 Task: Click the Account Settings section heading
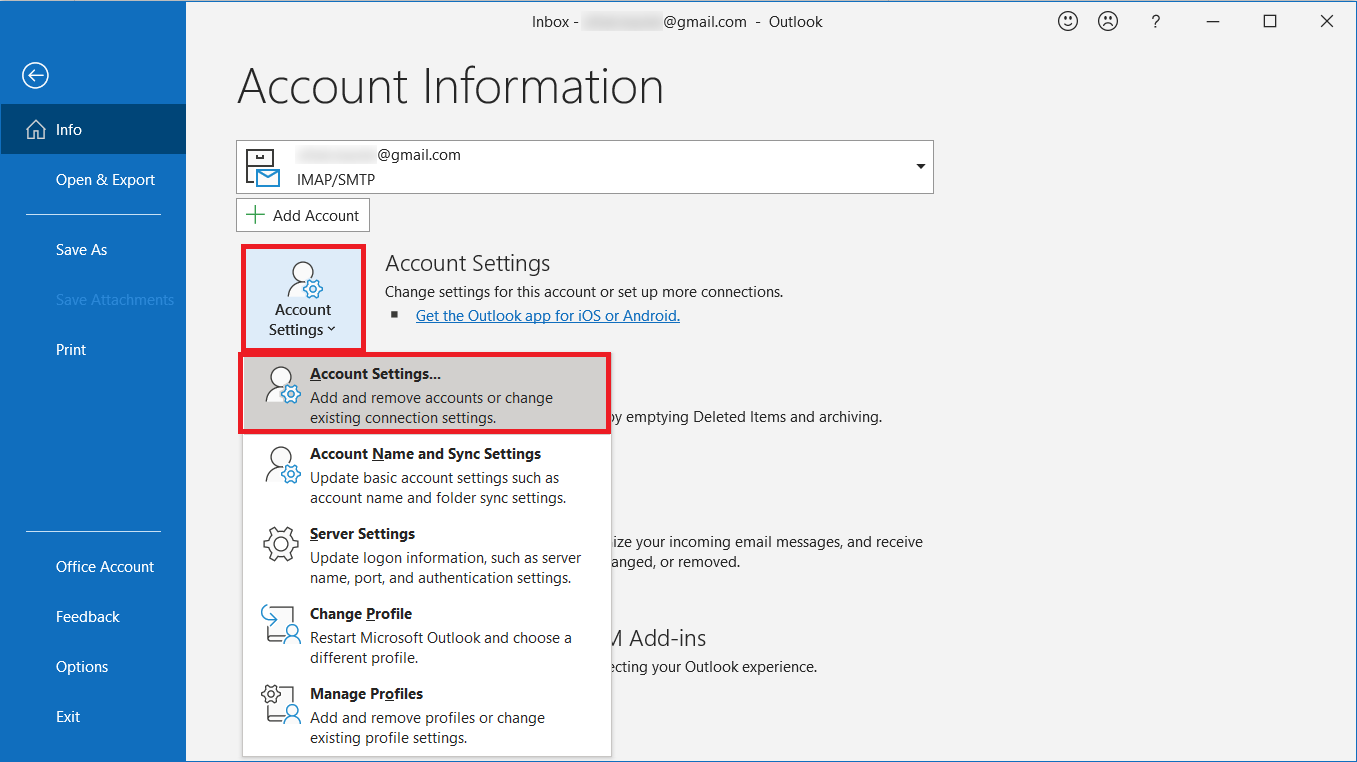[468, 264]
